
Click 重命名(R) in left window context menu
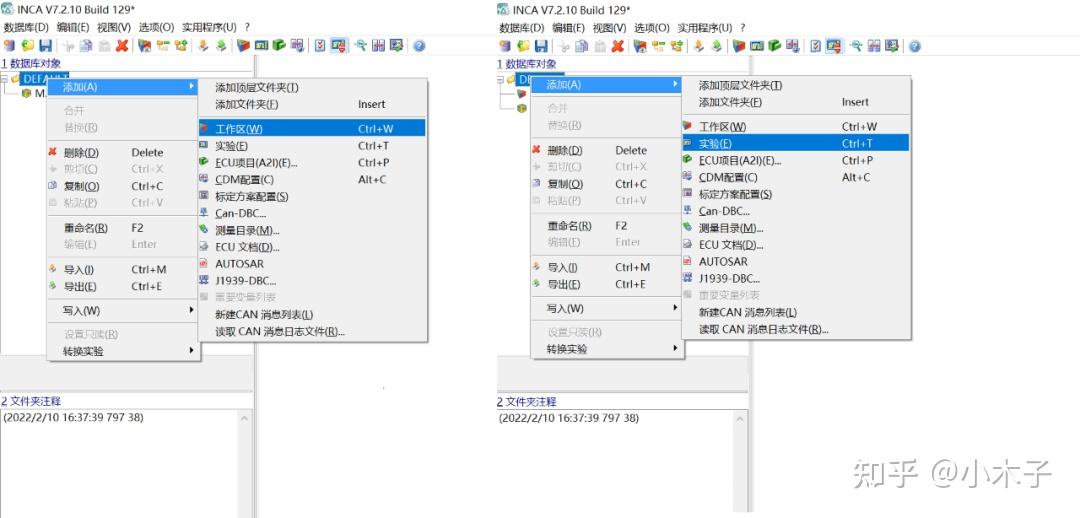(124, 227)
